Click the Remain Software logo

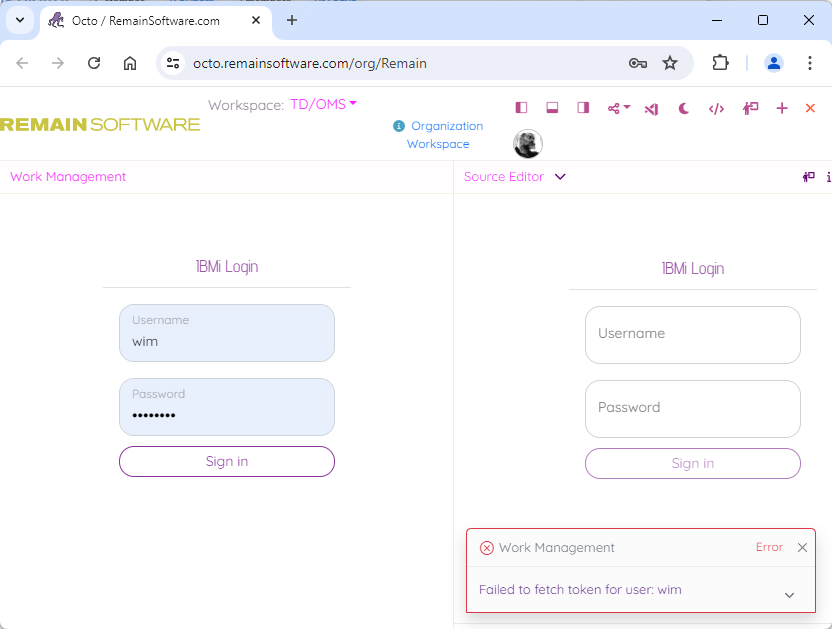pos(100,124)
